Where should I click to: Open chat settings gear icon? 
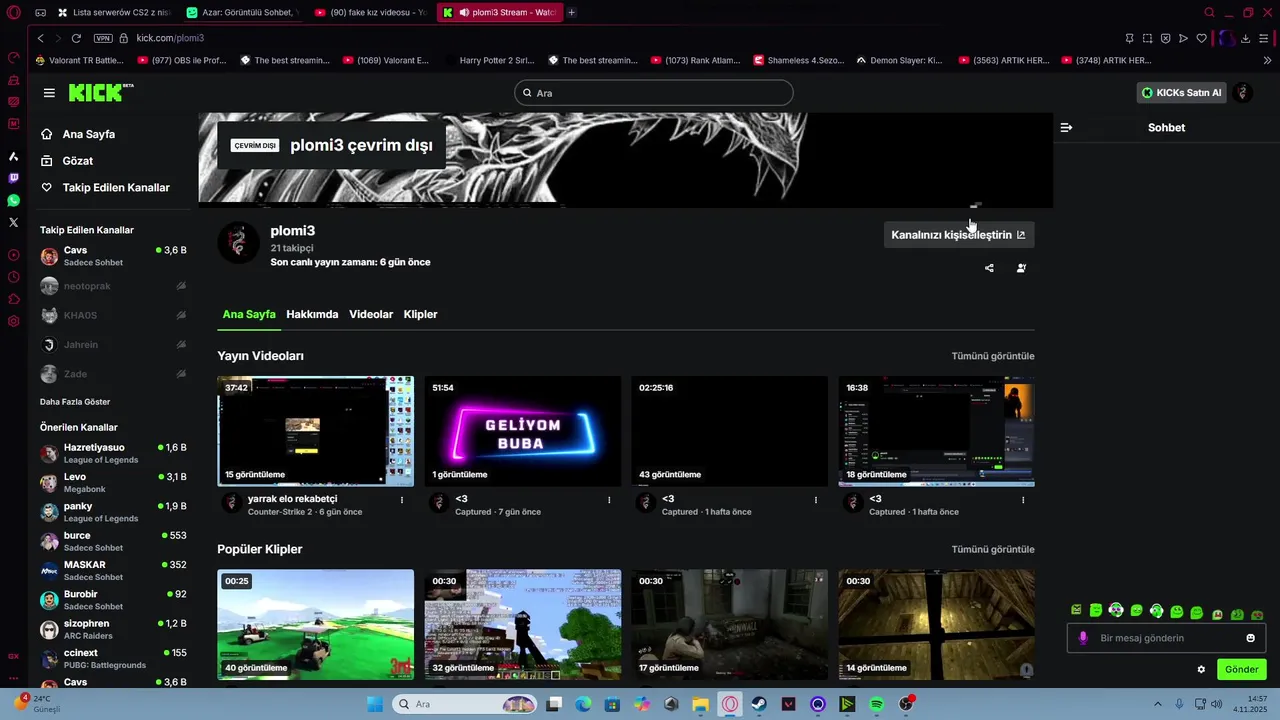[1201, 670]
